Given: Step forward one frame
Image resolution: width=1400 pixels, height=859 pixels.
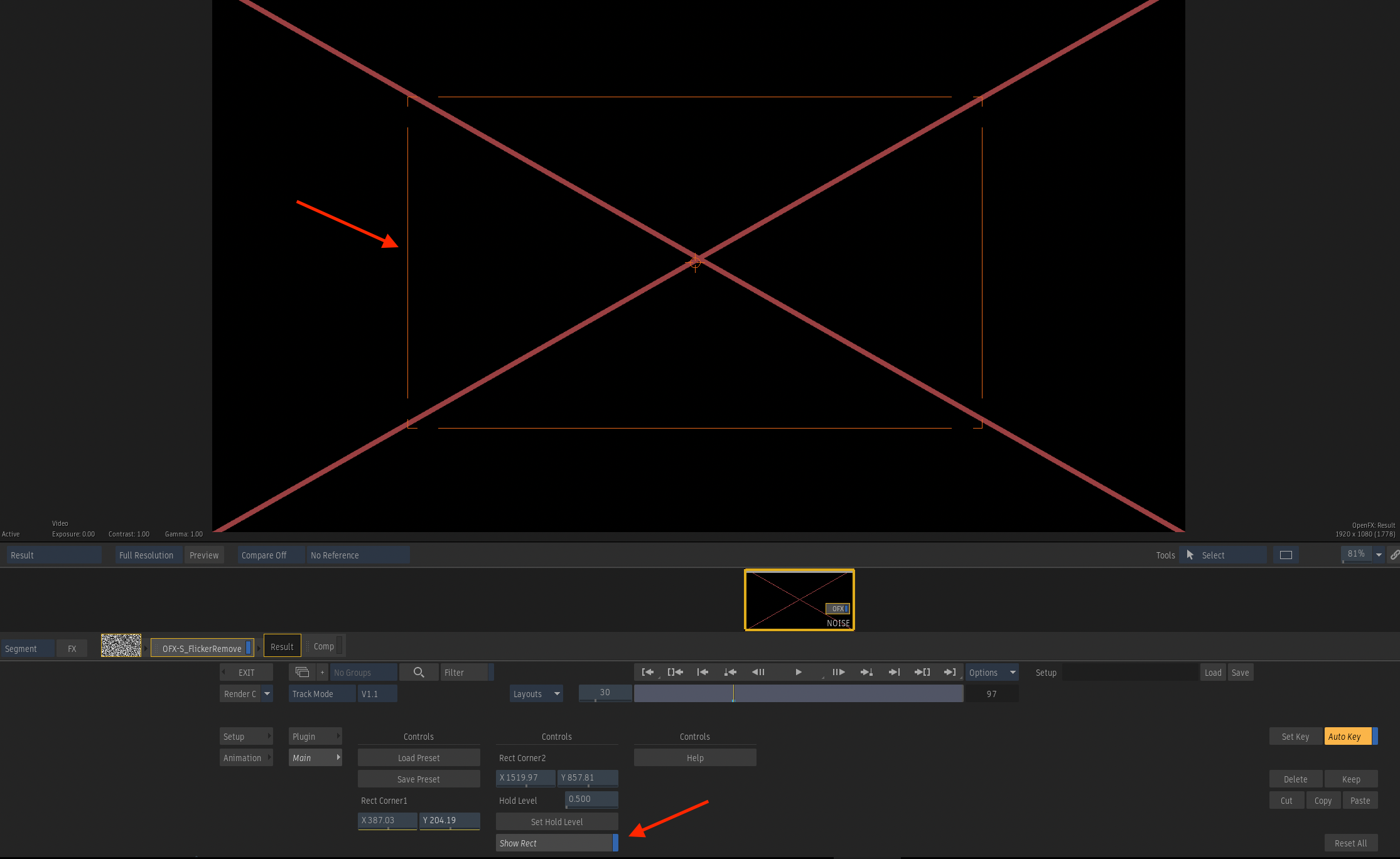Looking at the screenshot, I should [839, 672].
